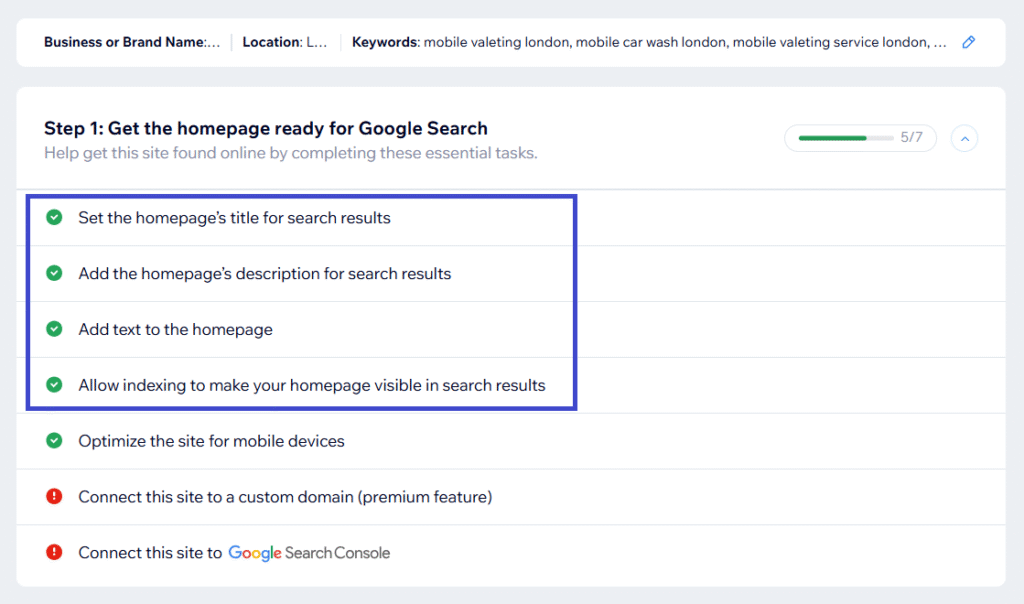This screenshot has height=604, width=1024.
Task: Click the Location field in the header
Action: (x=285, y=43)
